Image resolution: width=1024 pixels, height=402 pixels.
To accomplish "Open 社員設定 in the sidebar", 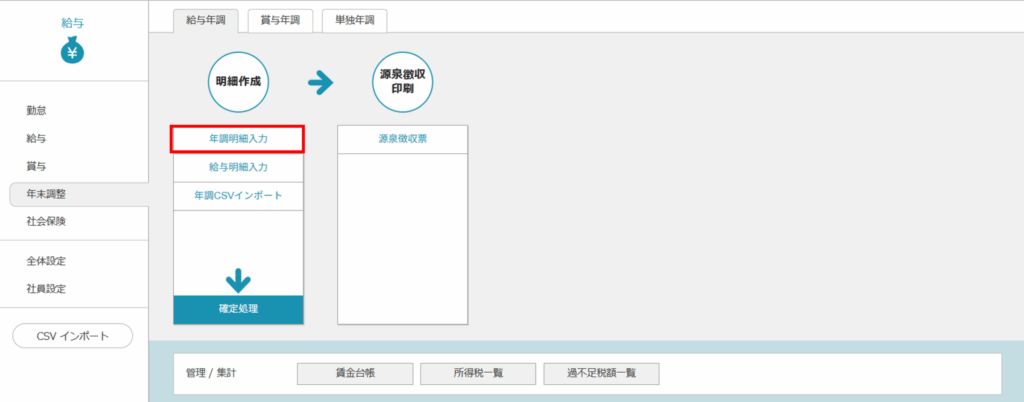I will pos(46,289).
